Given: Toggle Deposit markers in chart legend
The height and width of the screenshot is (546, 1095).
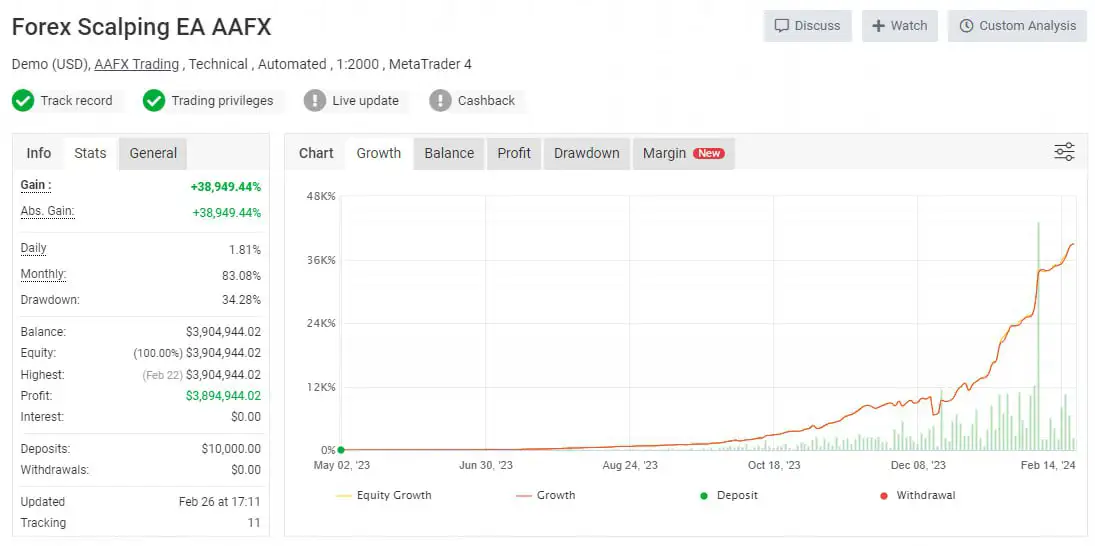Looking at the screenshot, I should click(x=728, y=495).
